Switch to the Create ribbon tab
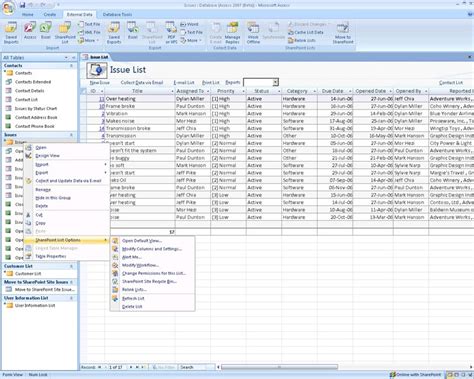The height and width of the screenshot is (379, 474). coord(50,15)
